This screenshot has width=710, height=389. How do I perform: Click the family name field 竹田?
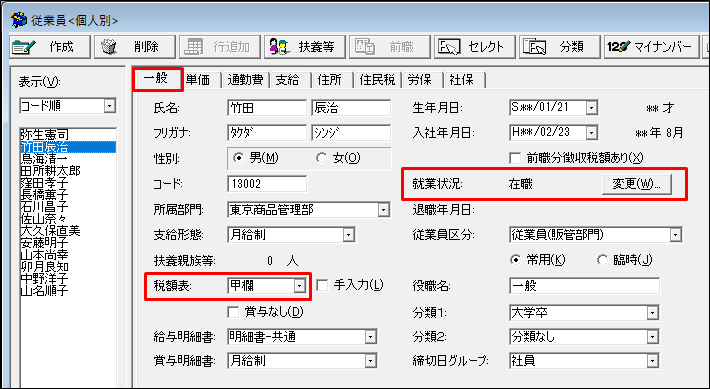click(267, 108)
